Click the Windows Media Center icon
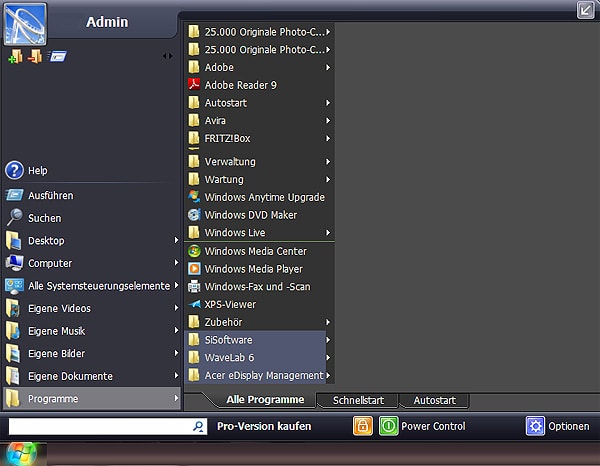The image size is (600, 466). click(194, 251)
